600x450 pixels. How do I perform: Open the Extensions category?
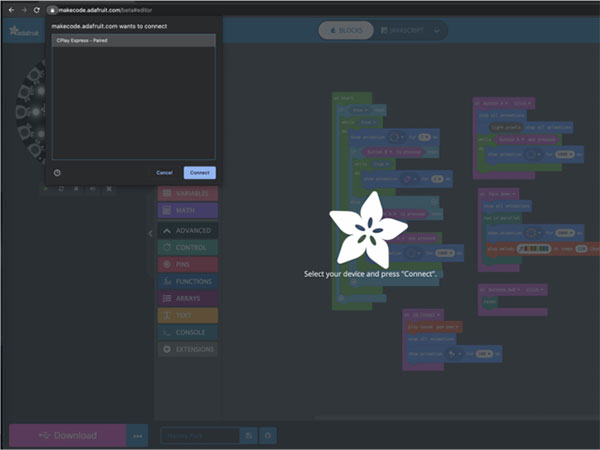(x=187, y=349)
